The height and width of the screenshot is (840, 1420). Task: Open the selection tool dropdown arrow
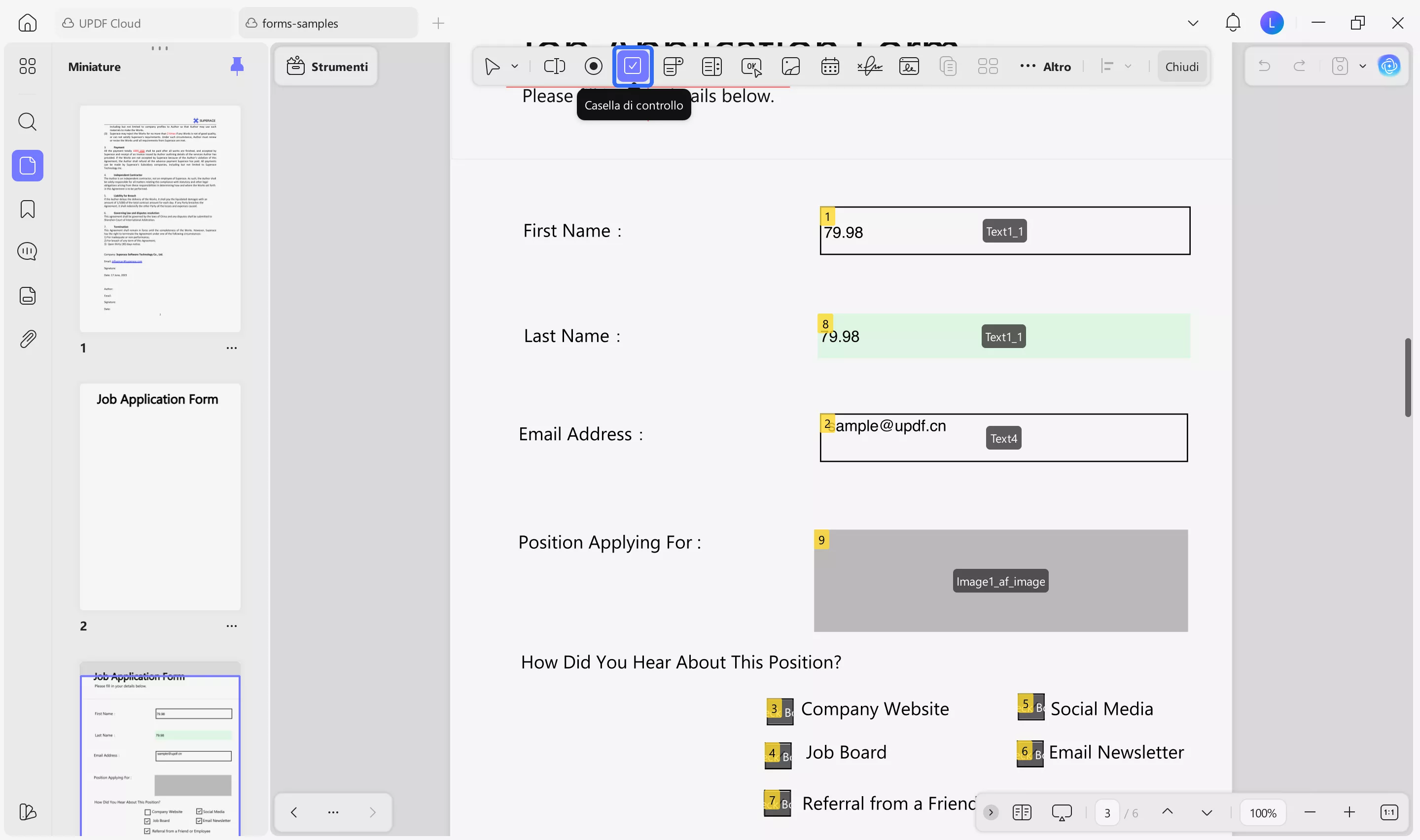click(x=514, y=66)
